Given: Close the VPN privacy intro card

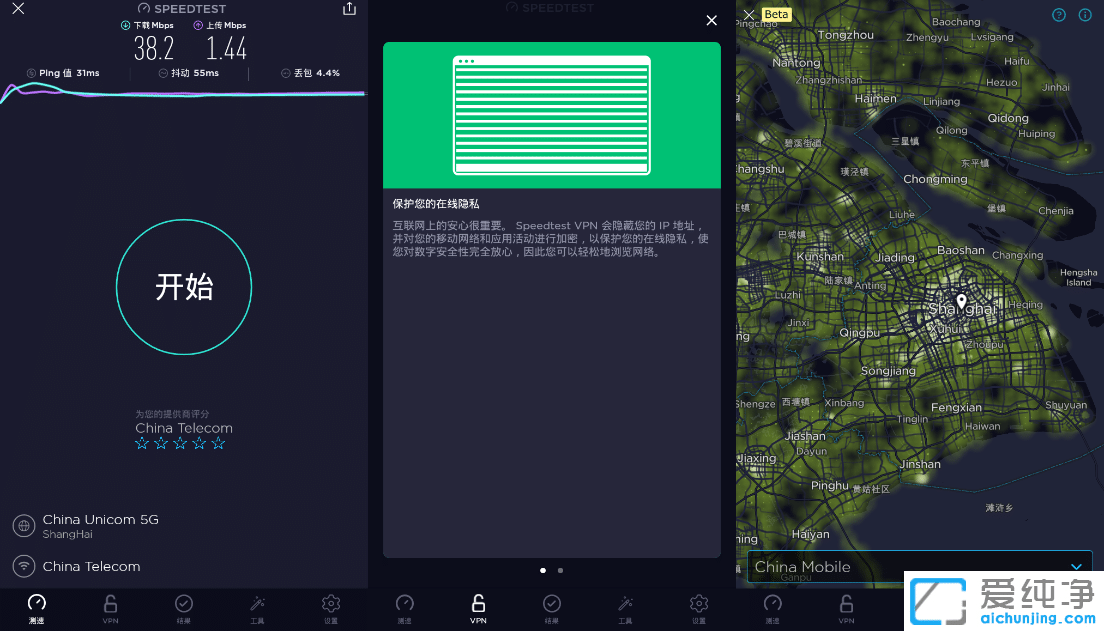Looking at the screenshot, I should (712, 20).
